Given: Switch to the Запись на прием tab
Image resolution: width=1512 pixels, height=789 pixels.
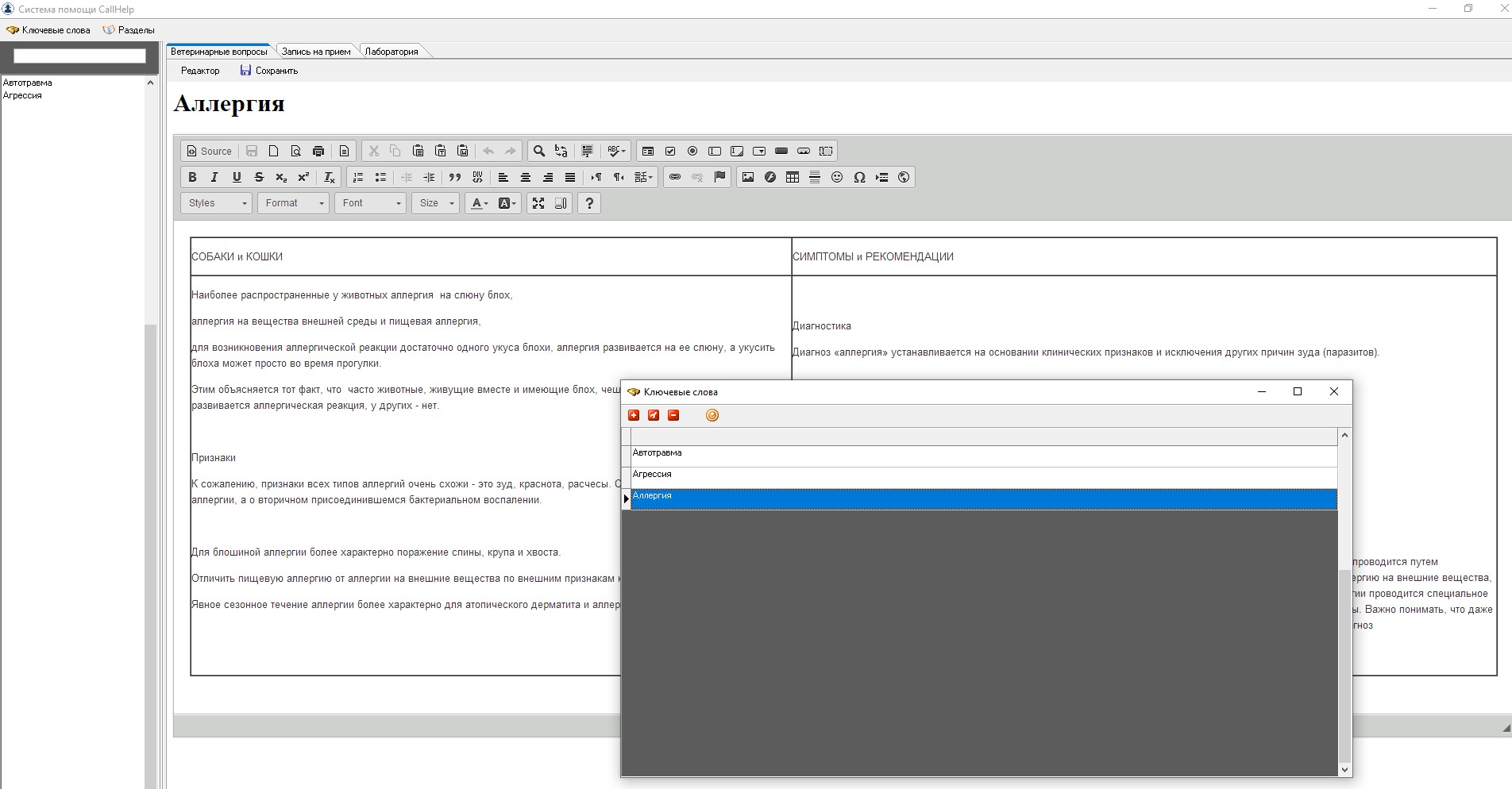Looking at the screenshot, I should [x=316, y=52].
